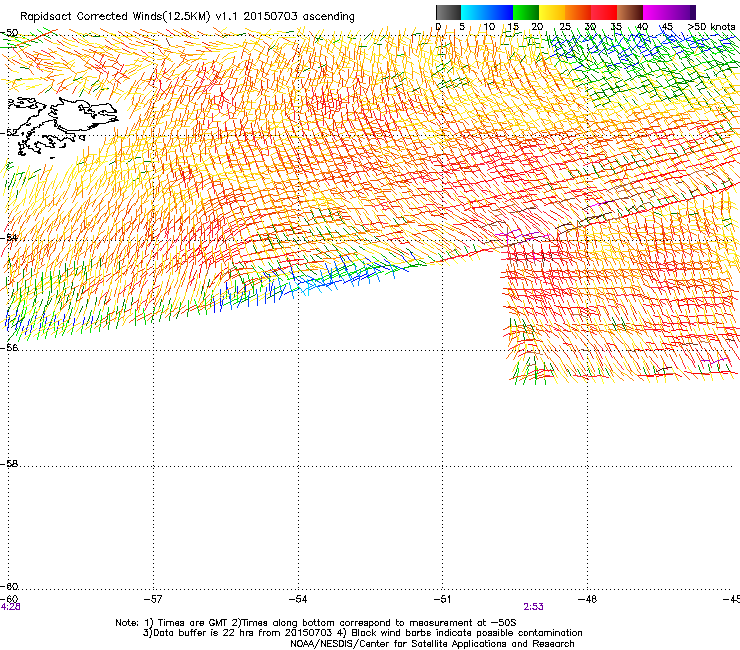Viewport: 740px width, 650px height.
Task: Click the '35' legend scale label
Action: (x=616, y=26)
